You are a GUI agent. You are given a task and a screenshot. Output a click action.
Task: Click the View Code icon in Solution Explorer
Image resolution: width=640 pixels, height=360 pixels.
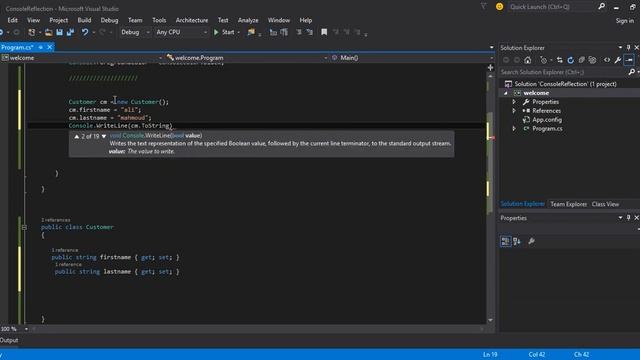[607, 60]
